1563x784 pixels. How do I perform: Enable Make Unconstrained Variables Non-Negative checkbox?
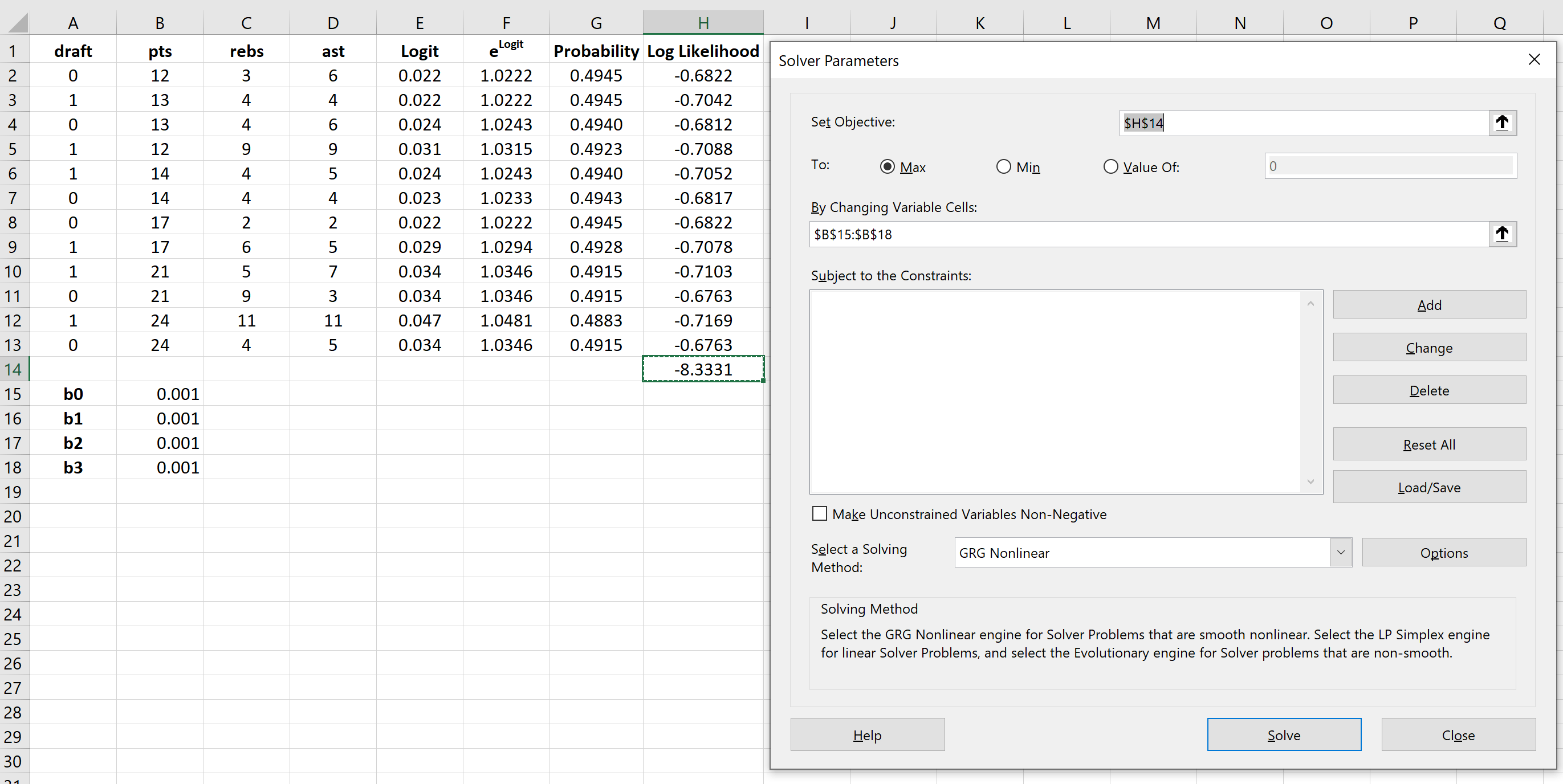[819, 514]
